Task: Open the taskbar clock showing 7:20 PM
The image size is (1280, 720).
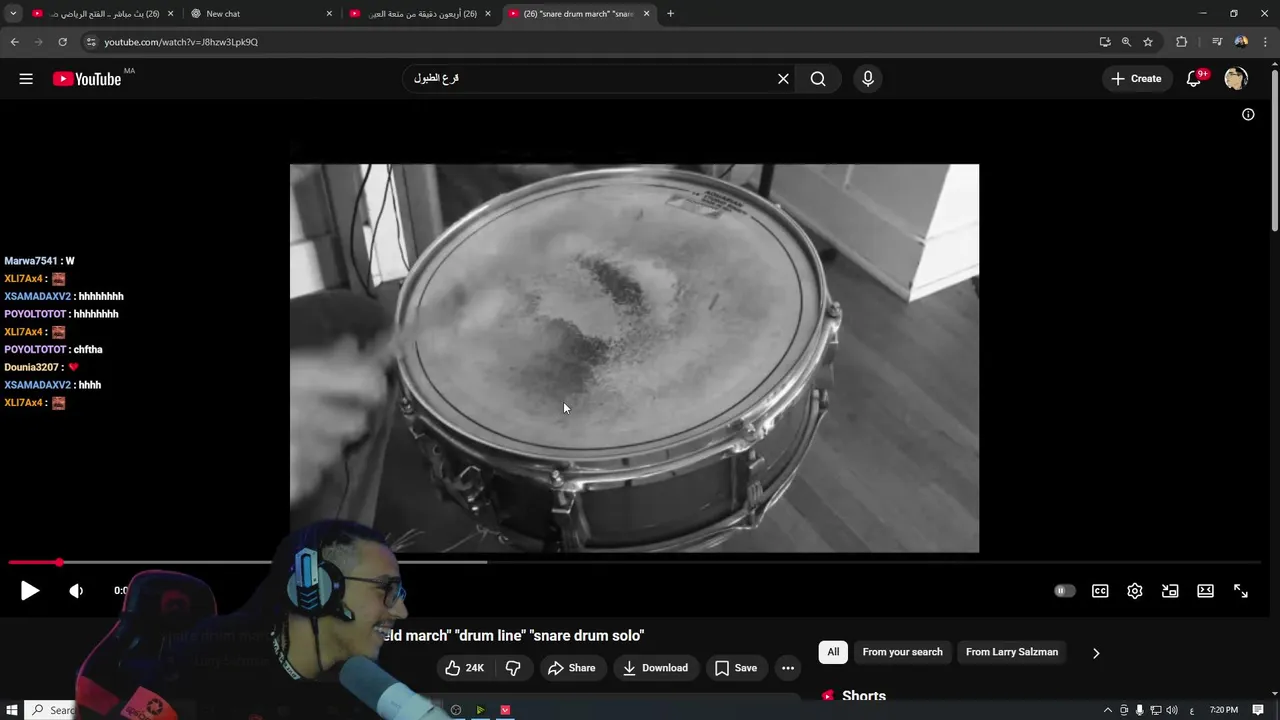Action: click(x=1223, y=710)
